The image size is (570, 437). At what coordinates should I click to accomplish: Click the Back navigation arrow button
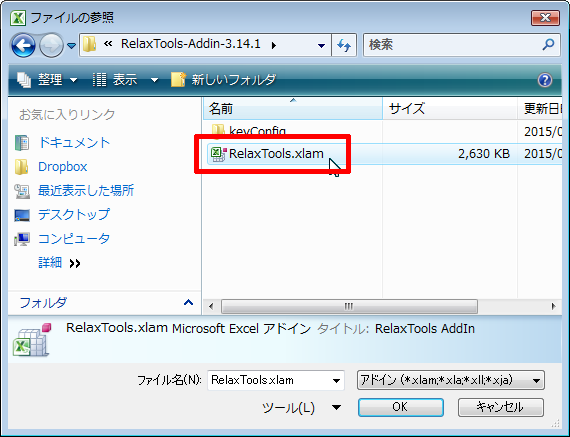(23, 45)
